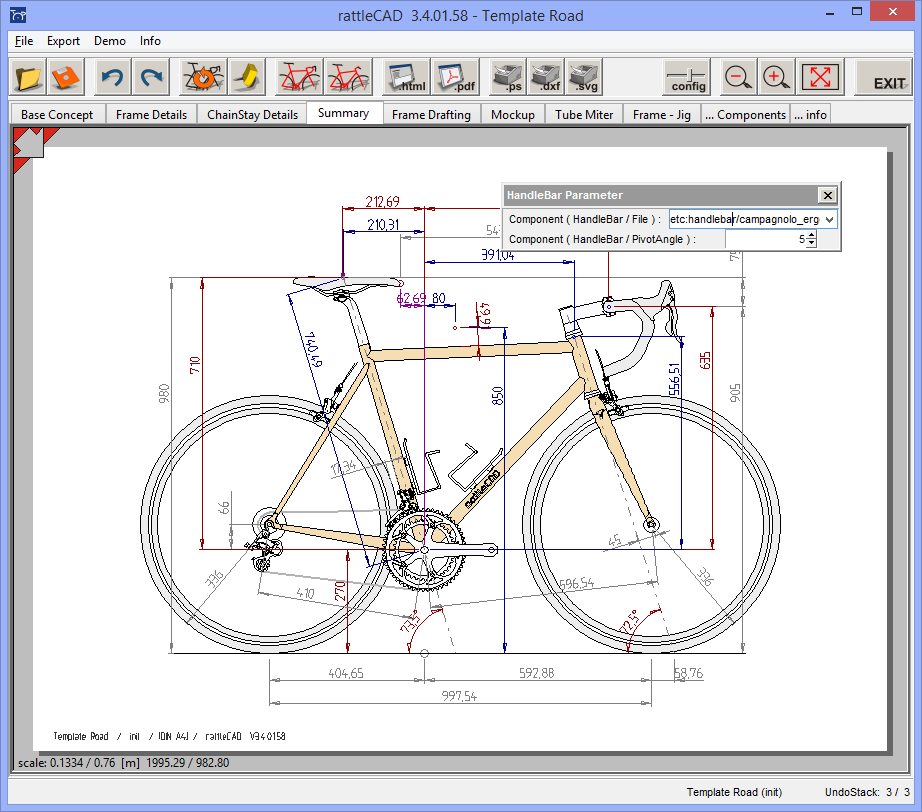Select the Summary tab
This screenshot has height=812, width=922.
344,113
